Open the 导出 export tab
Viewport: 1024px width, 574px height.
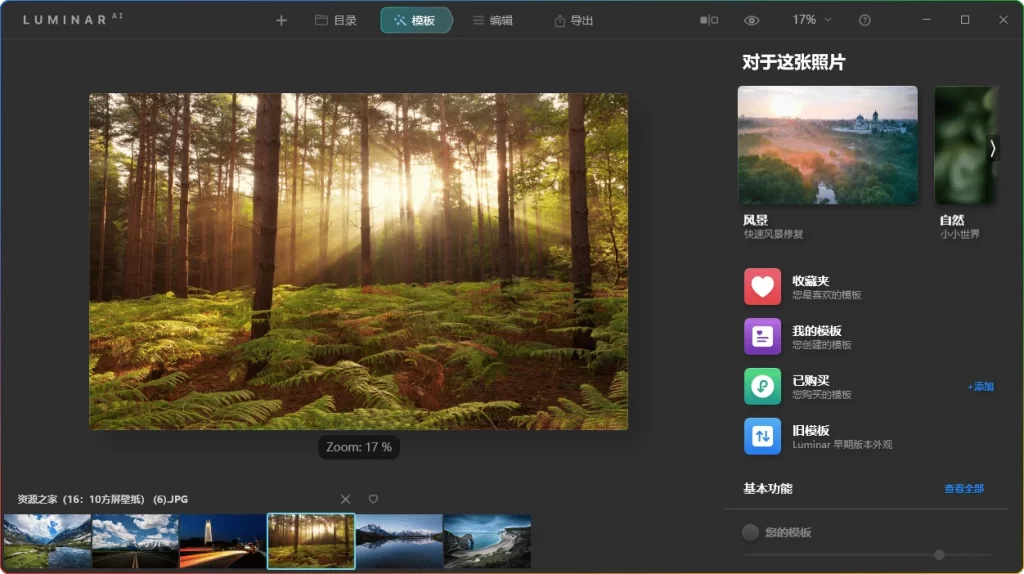coord(573,20)
